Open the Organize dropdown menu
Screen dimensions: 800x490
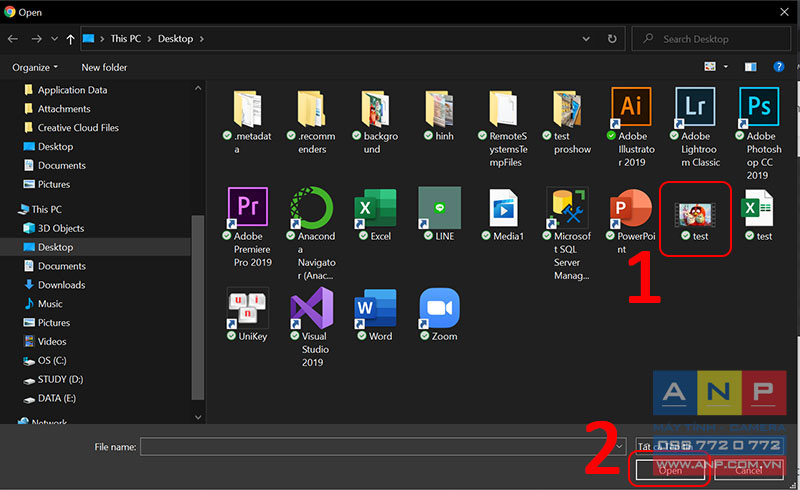tap(35, 67)
